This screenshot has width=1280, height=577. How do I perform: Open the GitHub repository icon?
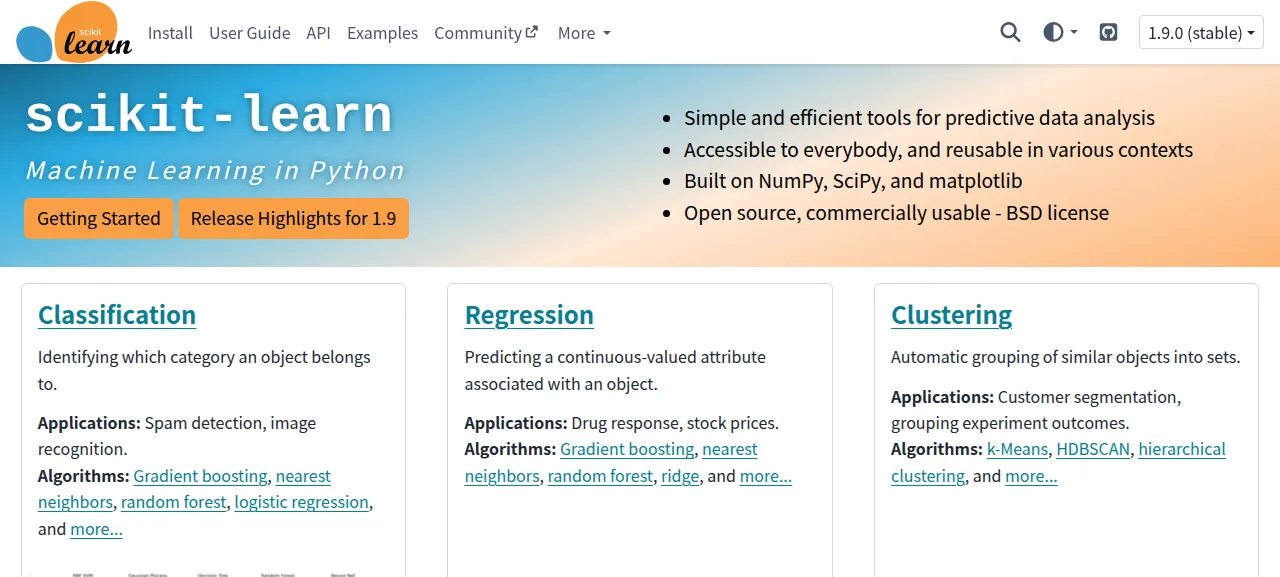pyautogui.click(x=1108, y=33)
